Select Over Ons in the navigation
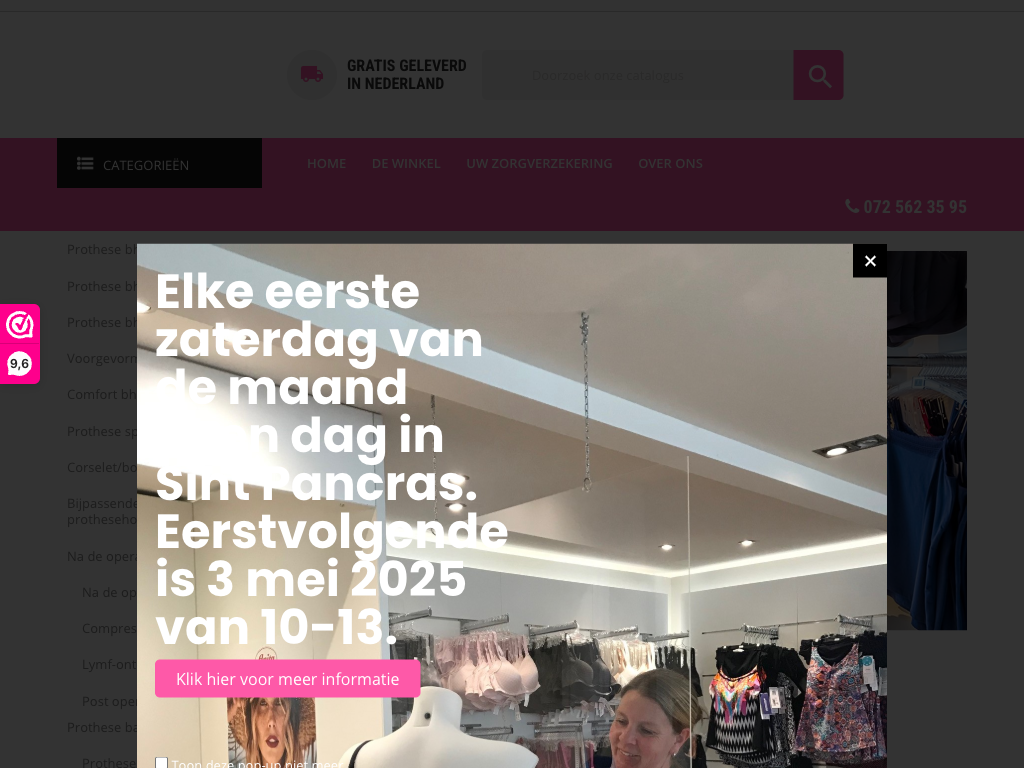The width and height of the screenshot is (1024, 768). point(670,163)
